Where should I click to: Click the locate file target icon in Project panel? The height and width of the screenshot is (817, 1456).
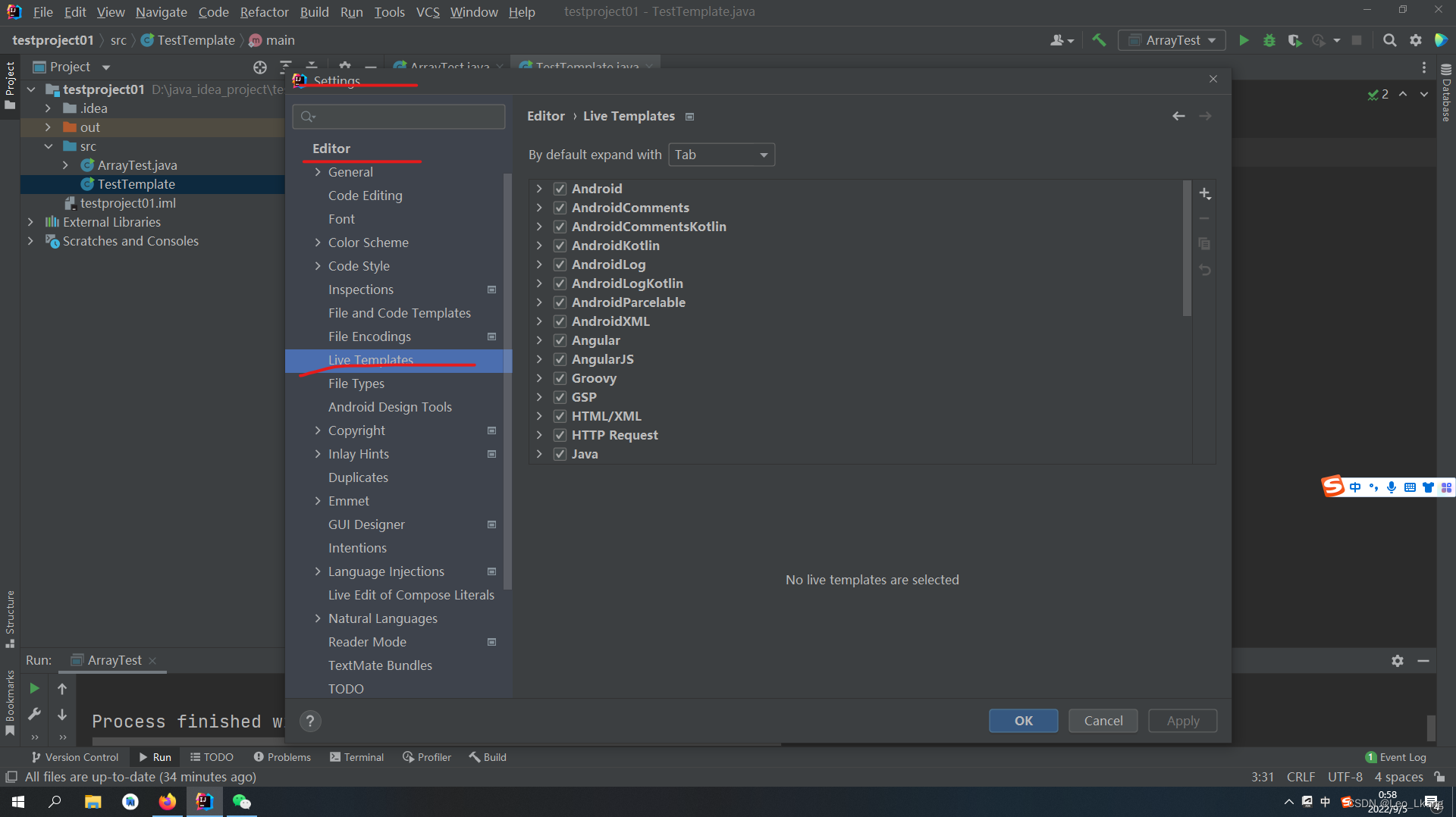click(x=260, y=67)
